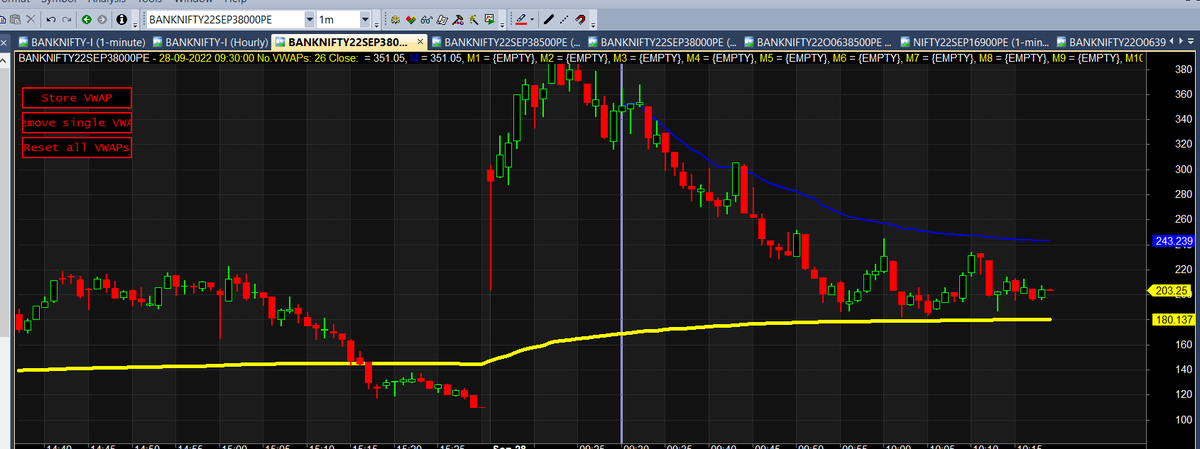Switch to BANKNIFTY-I (1-minute) tab
The height and width of the screenshot is (449, 1200).
click(x=82, y=42)
